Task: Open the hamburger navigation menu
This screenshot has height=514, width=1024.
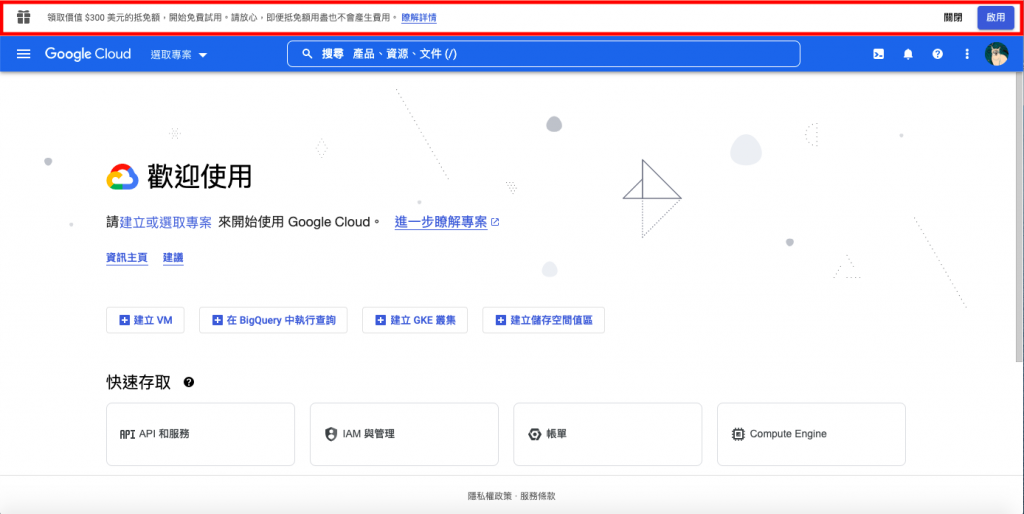Action: tap(24, 54)
